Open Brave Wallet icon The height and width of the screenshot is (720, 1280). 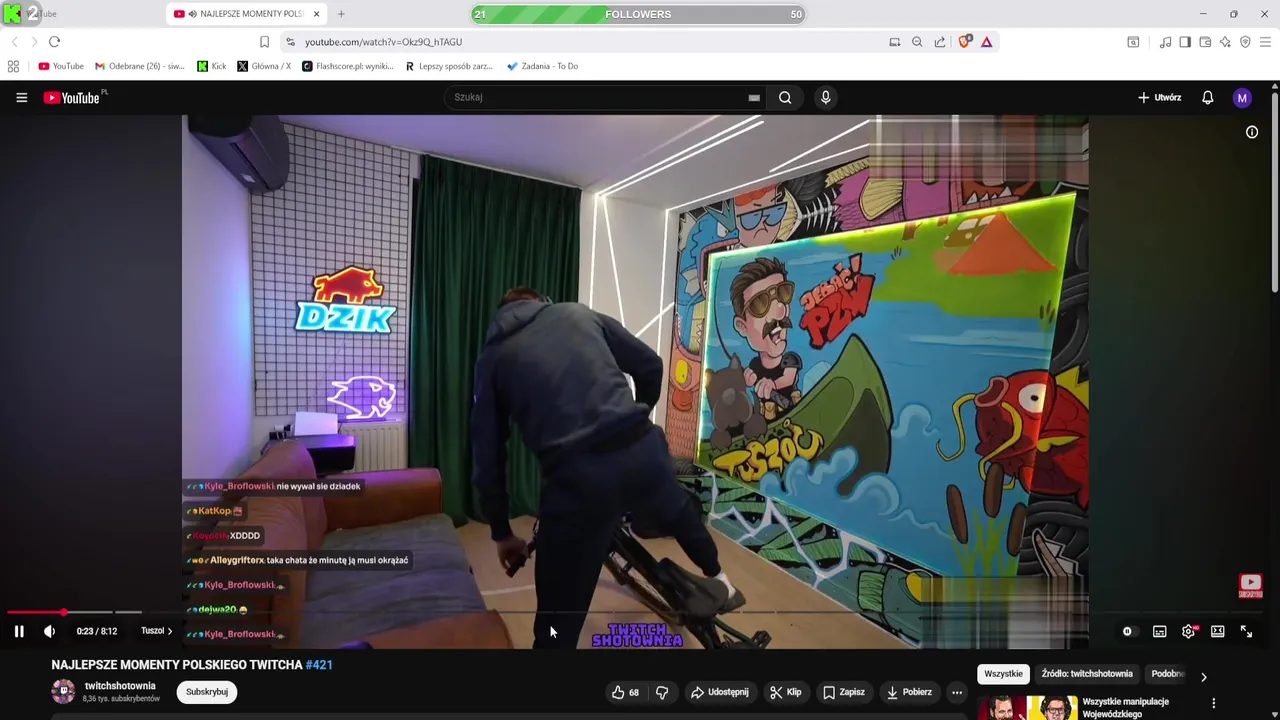click(1205, 42)
